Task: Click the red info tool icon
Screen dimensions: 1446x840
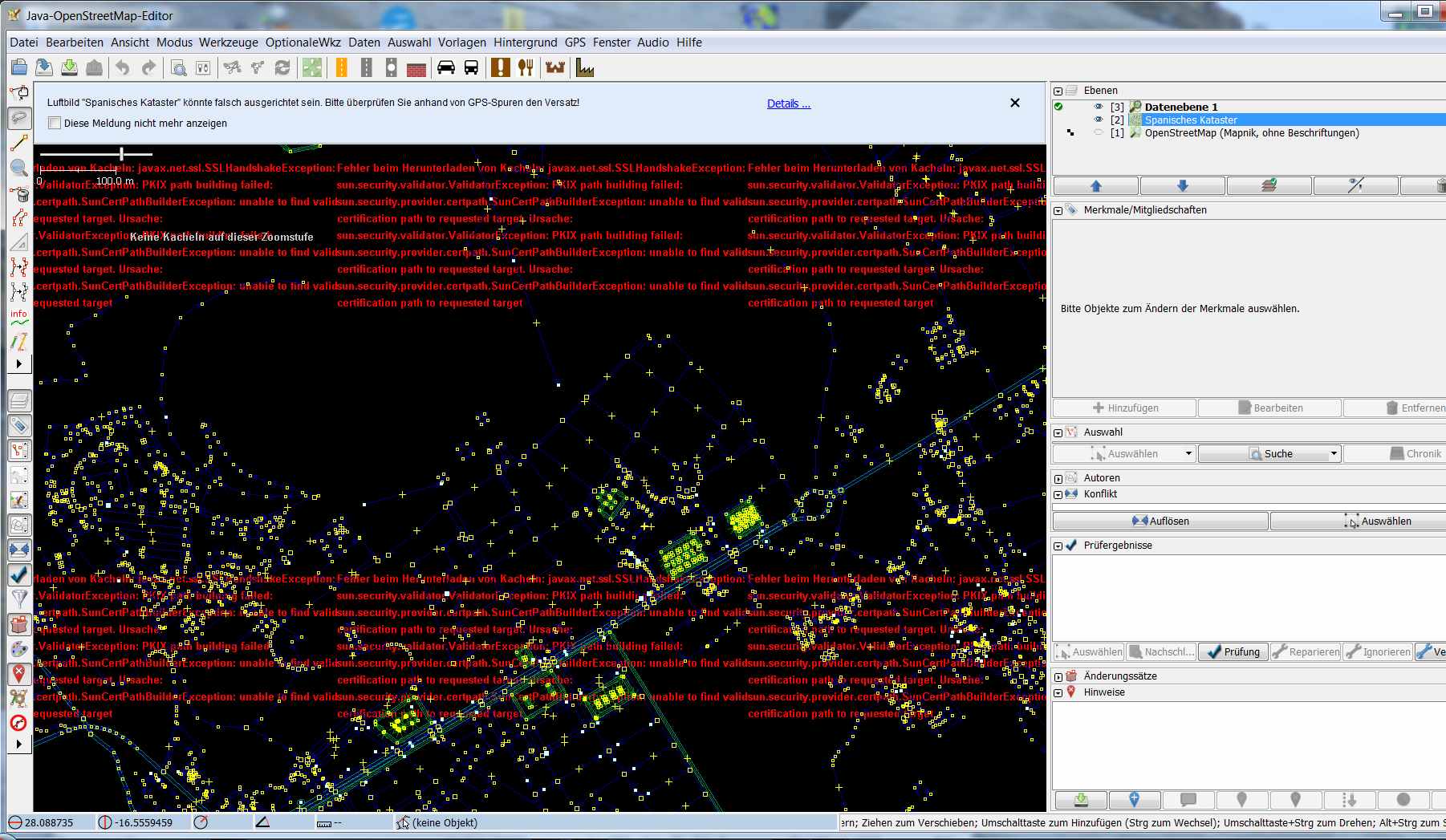Action: pos(19,318)
